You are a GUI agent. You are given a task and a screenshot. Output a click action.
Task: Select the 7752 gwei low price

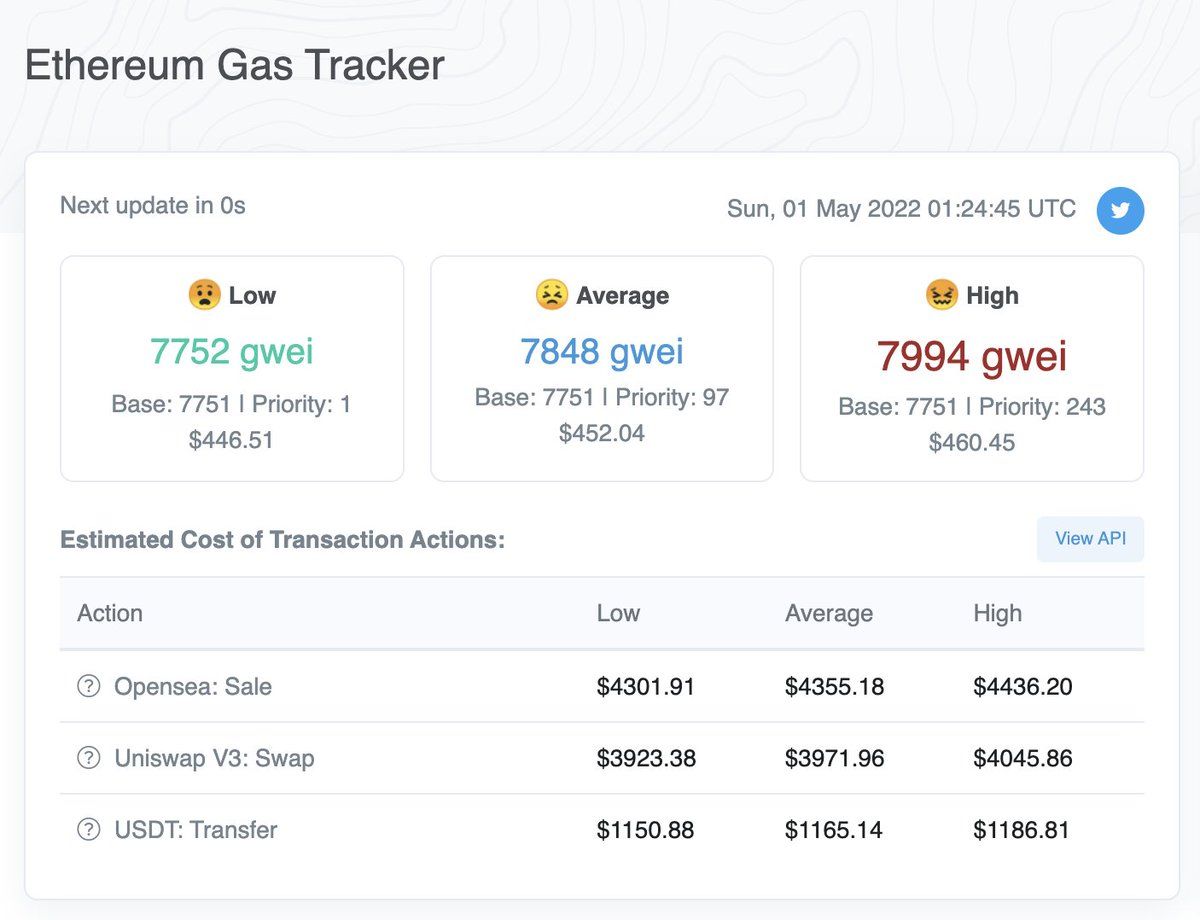[x=232, y=351]
